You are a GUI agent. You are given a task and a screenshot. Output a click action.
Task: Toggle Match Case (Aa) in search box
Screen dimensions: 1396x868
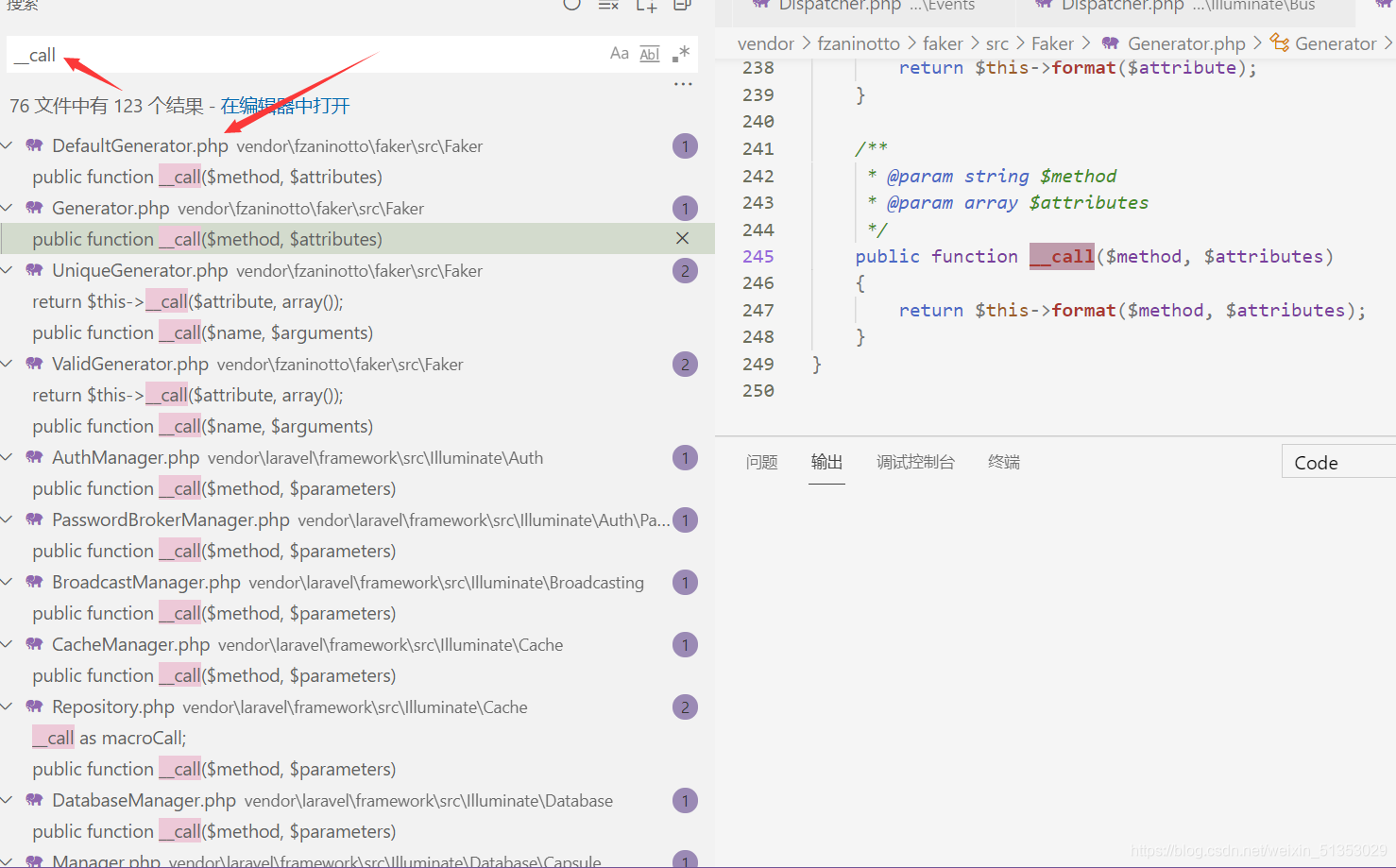pos(619,54)
